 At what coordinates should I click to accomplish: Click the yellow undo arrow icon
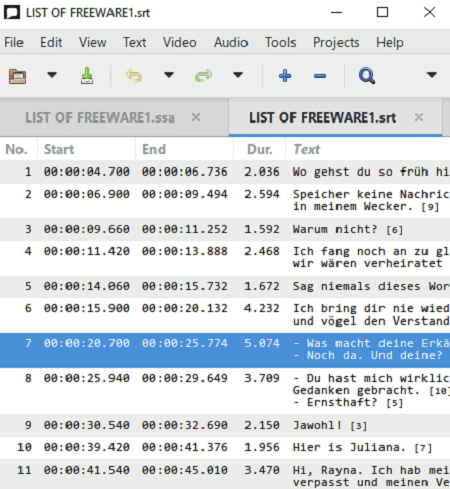point(134,76)
